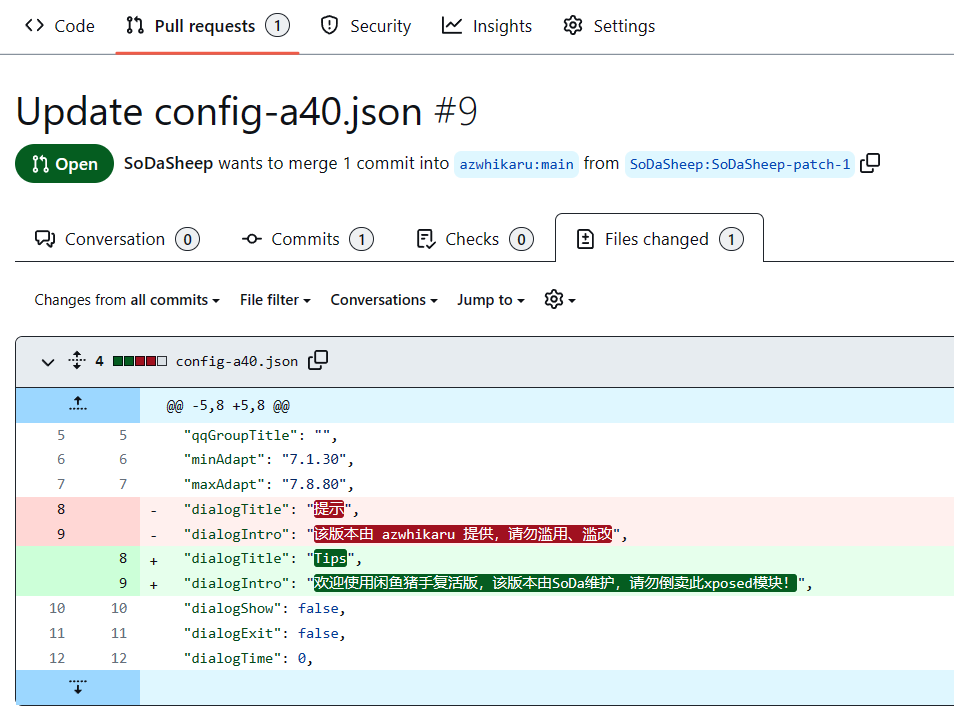Open config-a40.json file link
Image resolution: width=954 pixels, height=723 pixels.
(x=237, y=362)
